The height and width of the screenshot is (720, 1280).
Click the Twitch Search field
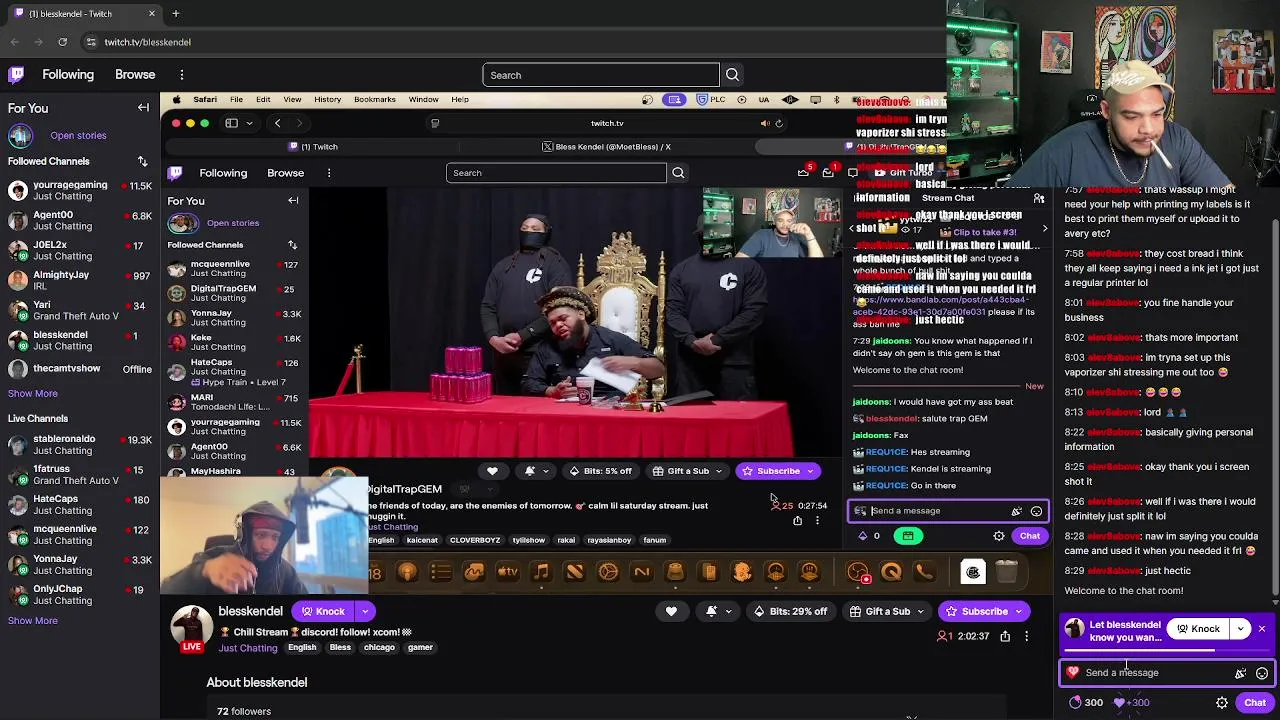click(600, 75)
